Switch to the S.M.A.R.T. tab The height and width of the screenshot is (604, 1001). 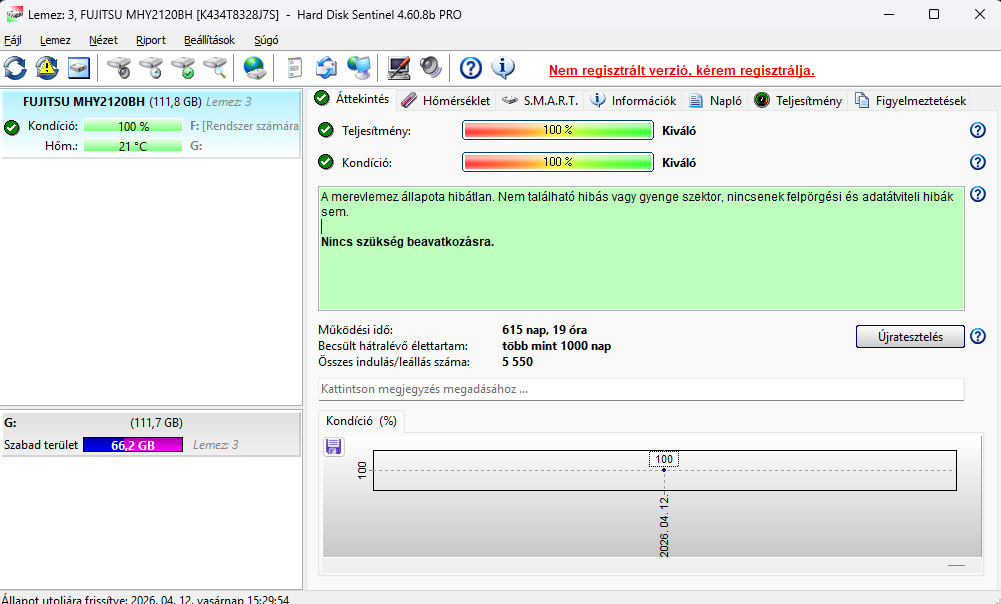pyautogui.click(x=540, y=101)
